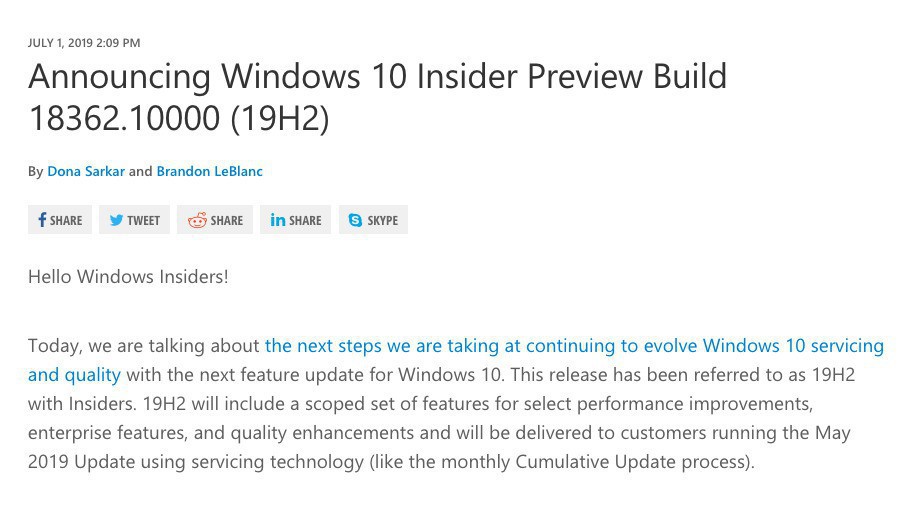Click the "Announcing Windows 10 Insider Preview Build" headline
Viewport: 922px width, 506px height.
tap(377, 76)
